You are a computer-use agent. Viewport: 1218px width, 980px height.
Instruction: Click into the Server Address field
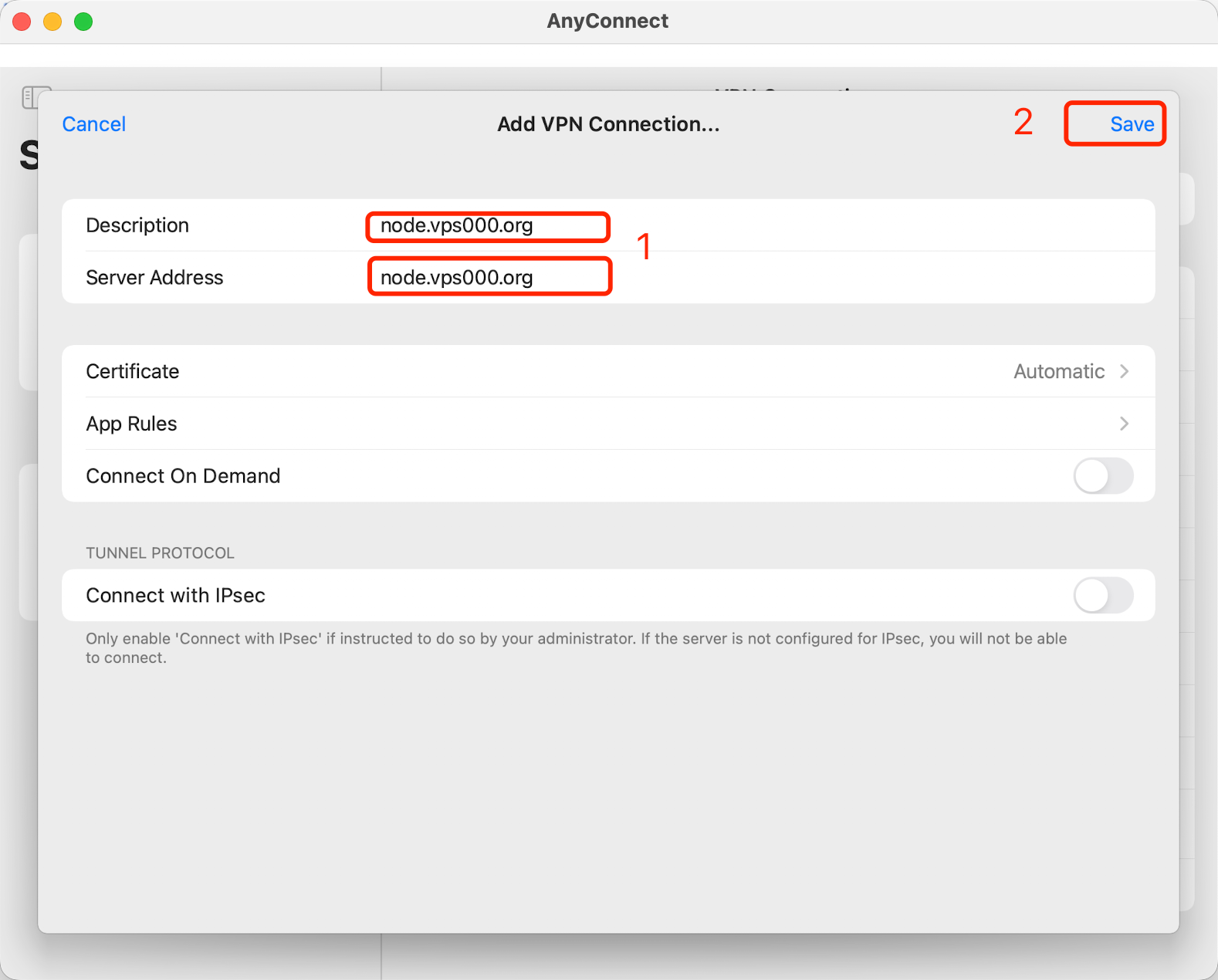(489, 278)
